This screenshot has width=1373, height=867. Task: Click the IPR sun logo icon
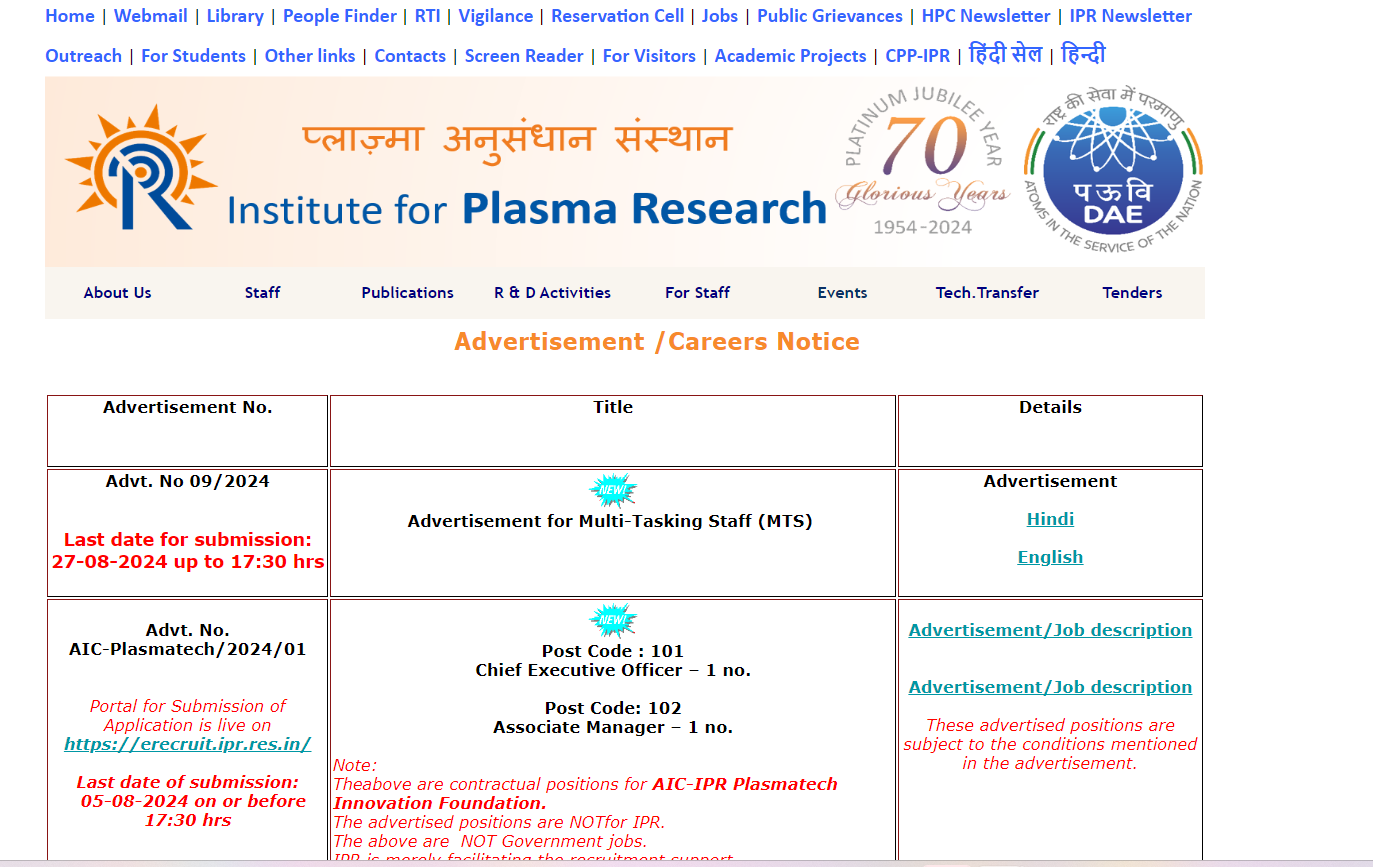(141, 167)
